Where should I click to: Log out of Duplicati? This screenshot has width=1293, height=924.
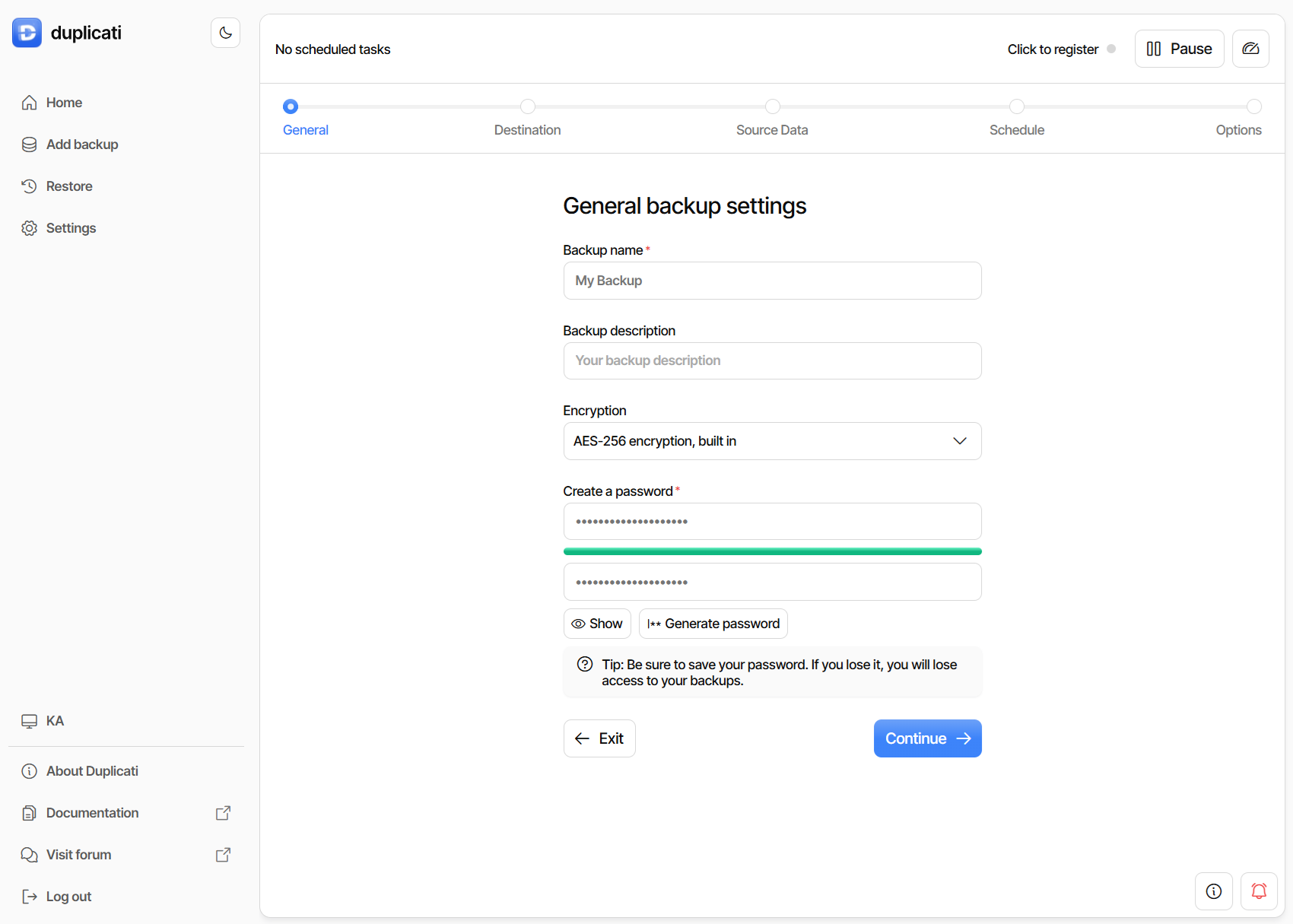point(68,896)
